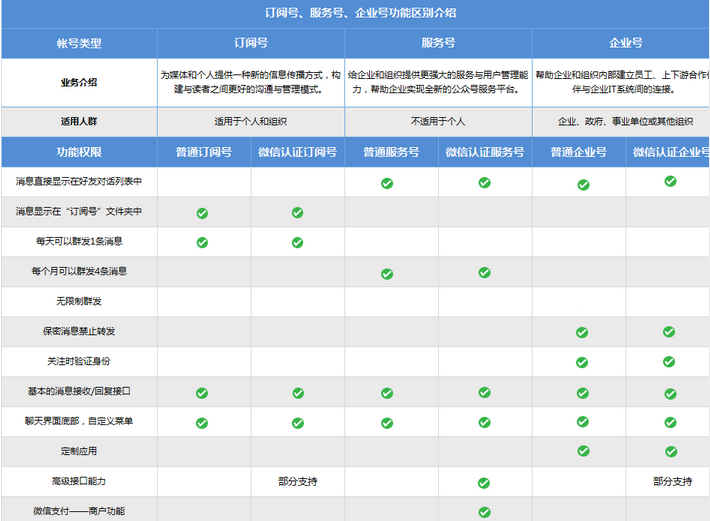Click the 保密消息禁止转发 row label
Screen dimensions: 710x521
tap(79, 331)
